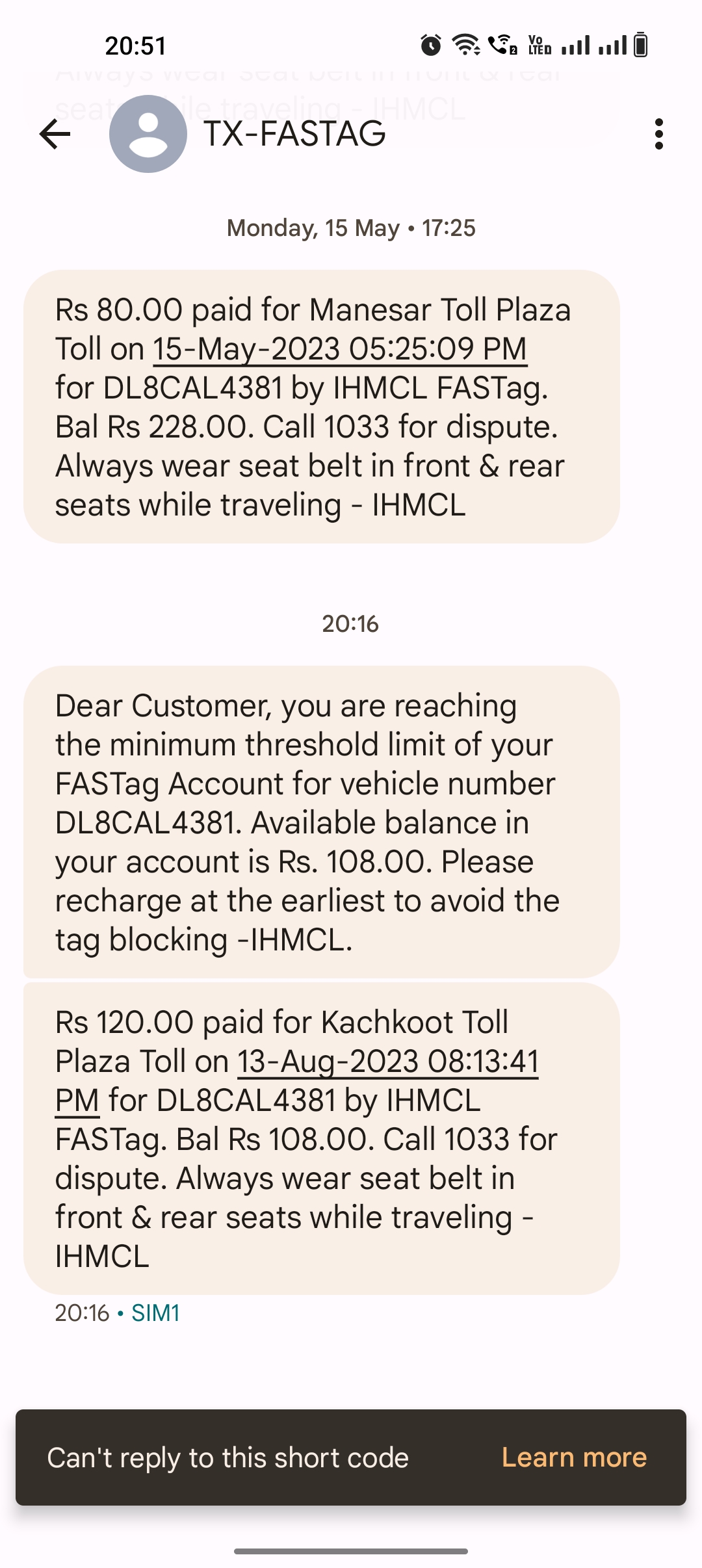Tap the home gesture navigation bar

click(x=351, y=1551)
